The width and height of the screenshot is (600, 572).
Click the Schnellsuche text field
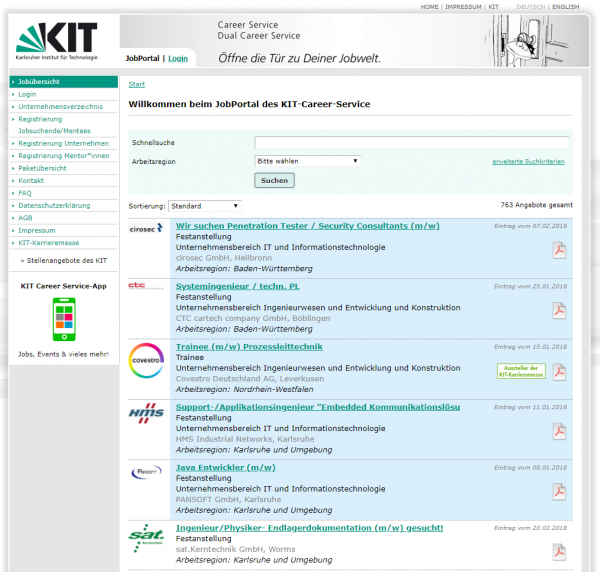tap(411, 142)
